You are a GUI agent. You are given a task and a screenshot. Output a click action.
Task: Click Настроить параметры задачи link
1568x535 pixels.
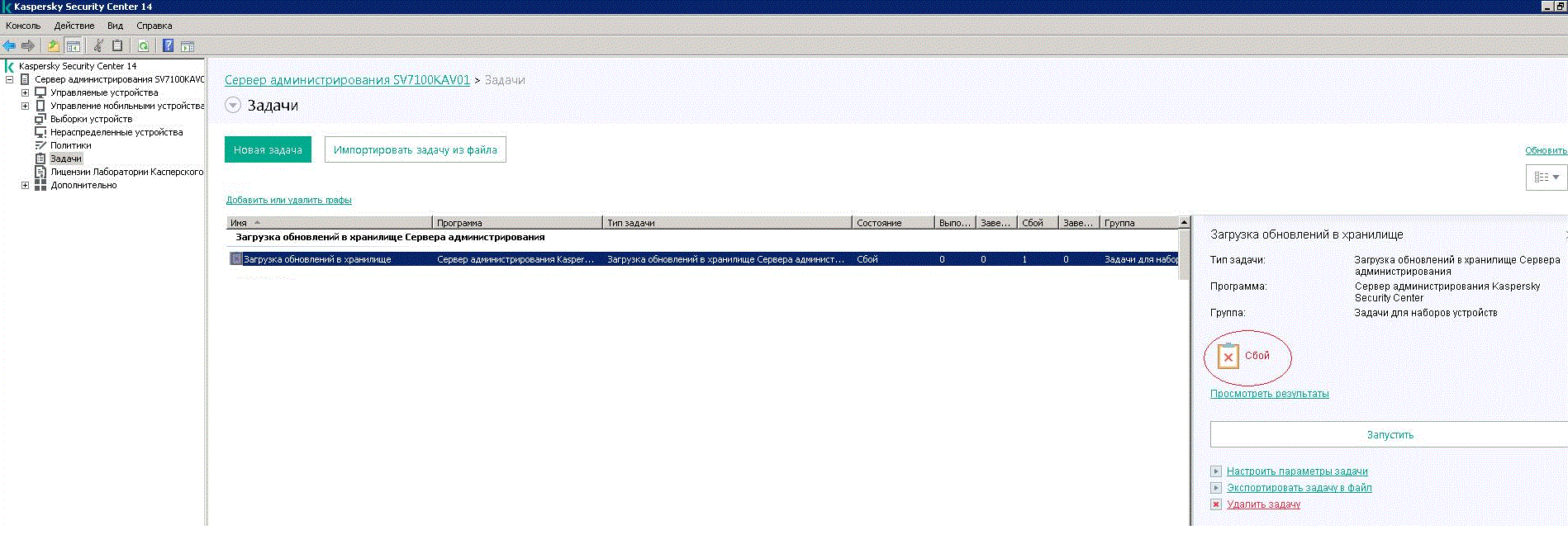coord(1297,471)
